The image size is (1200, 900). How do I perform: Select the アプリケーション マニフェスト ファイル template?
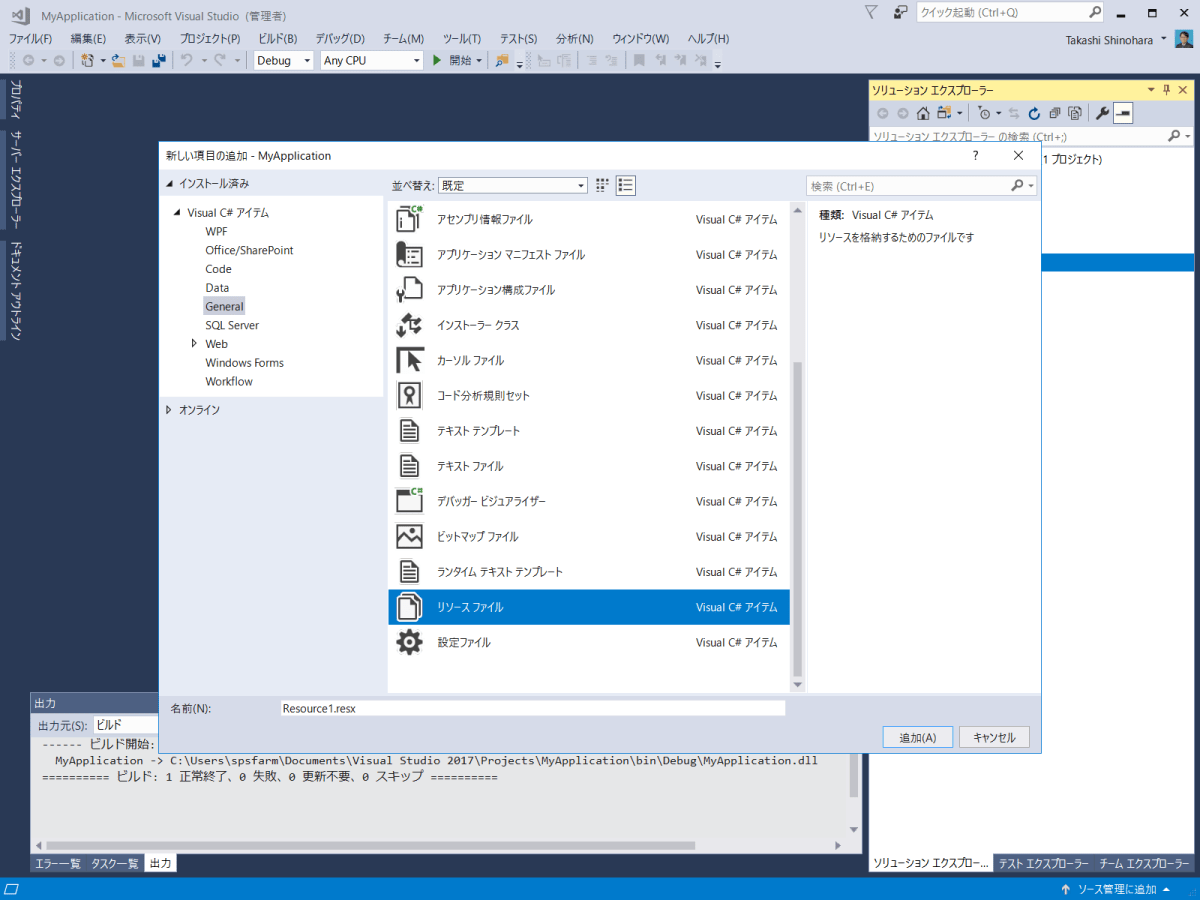pyautogui.click(x=589, y=254)
